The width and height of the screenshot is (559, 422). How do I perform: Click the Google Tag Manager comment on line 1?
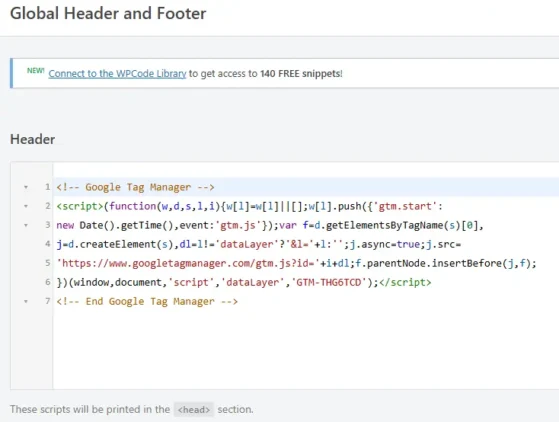click(x=135, y=187)
